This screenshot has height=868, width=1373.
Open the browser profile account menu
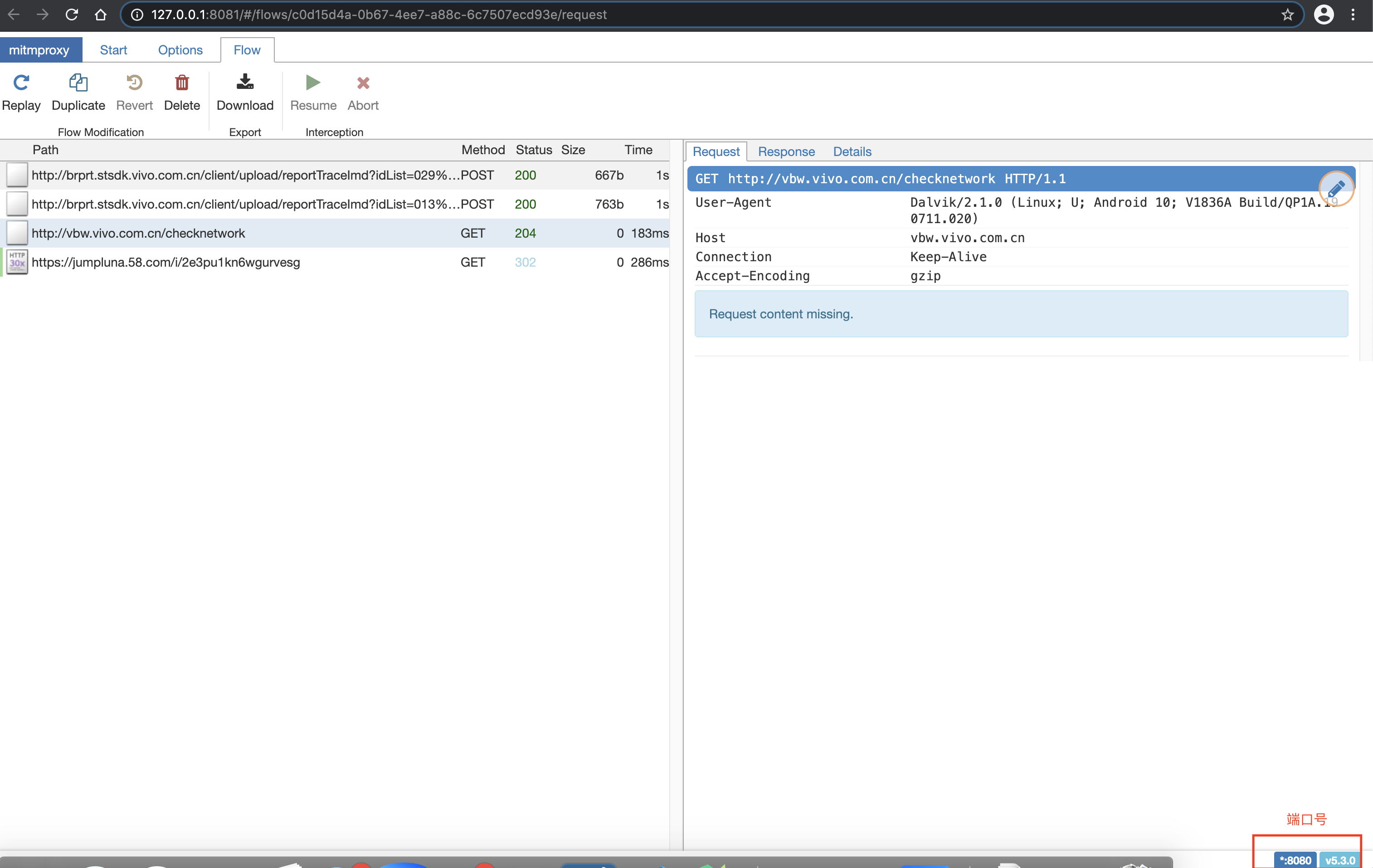[1324, 15]
